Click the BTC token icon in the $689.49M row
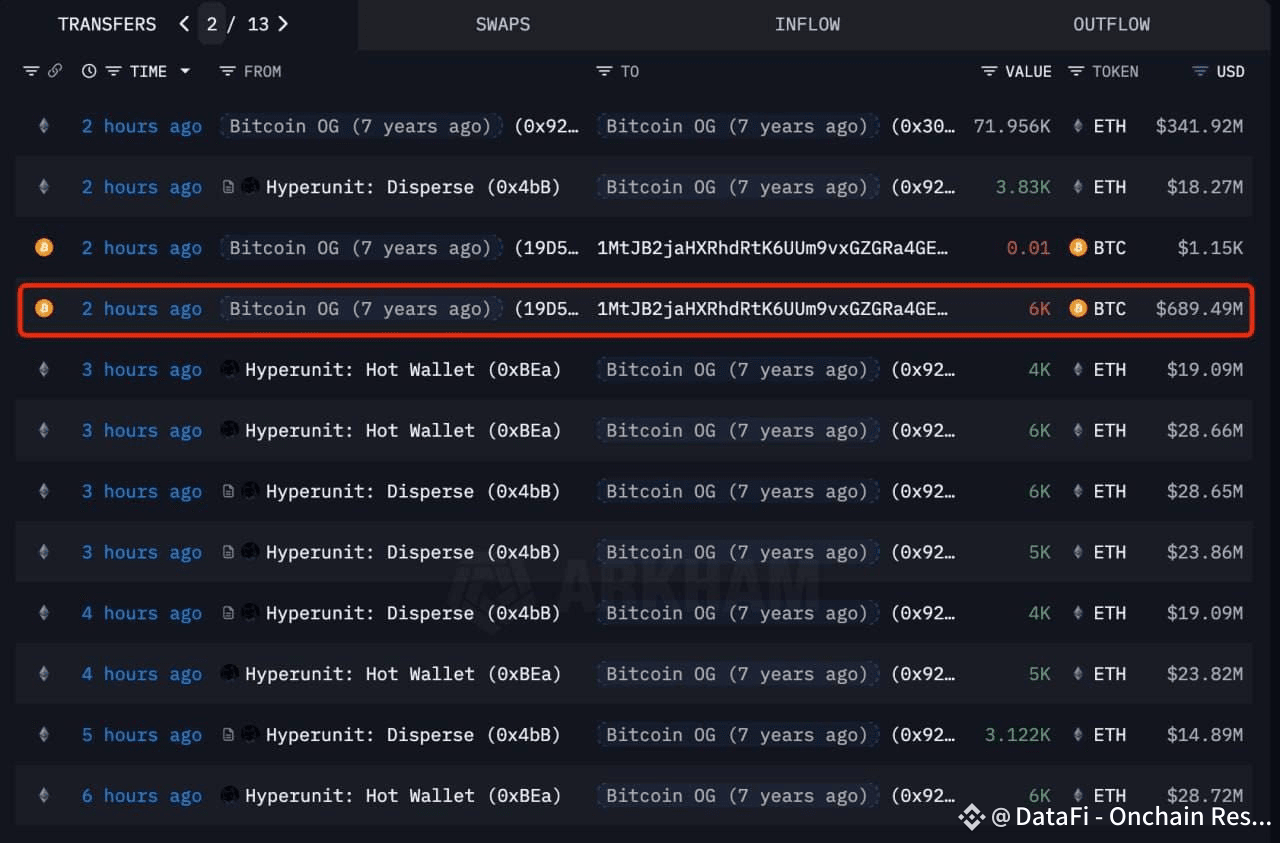1280x843 pixels. click(1077, 308)
